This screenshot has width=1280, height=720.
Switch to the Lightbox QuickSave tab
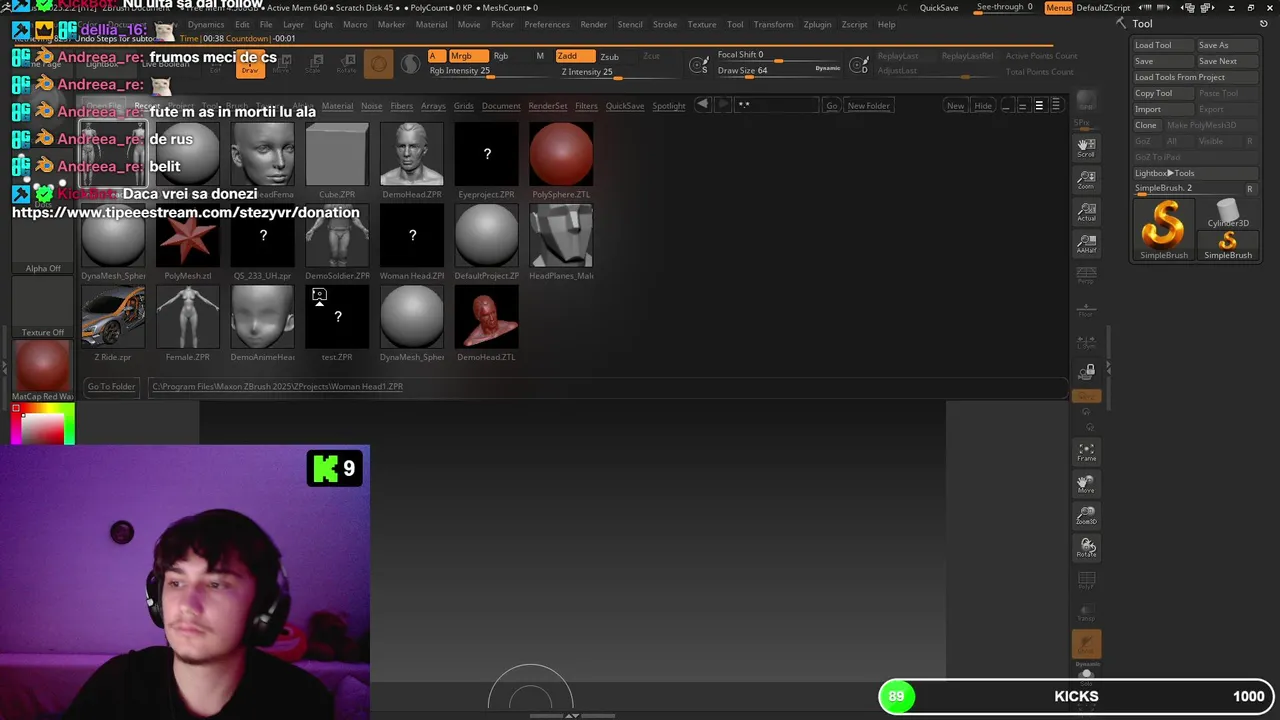625,106
